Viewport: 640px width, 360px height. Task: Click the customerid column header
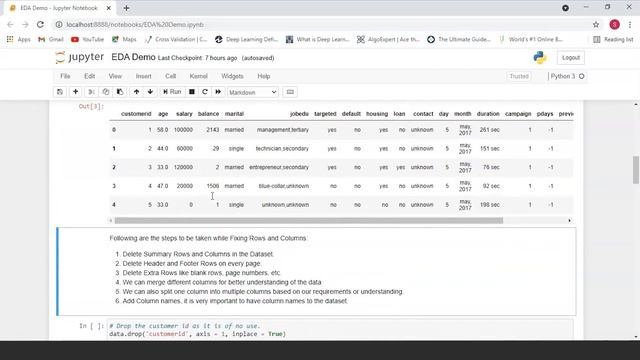[x=136, y=114]
